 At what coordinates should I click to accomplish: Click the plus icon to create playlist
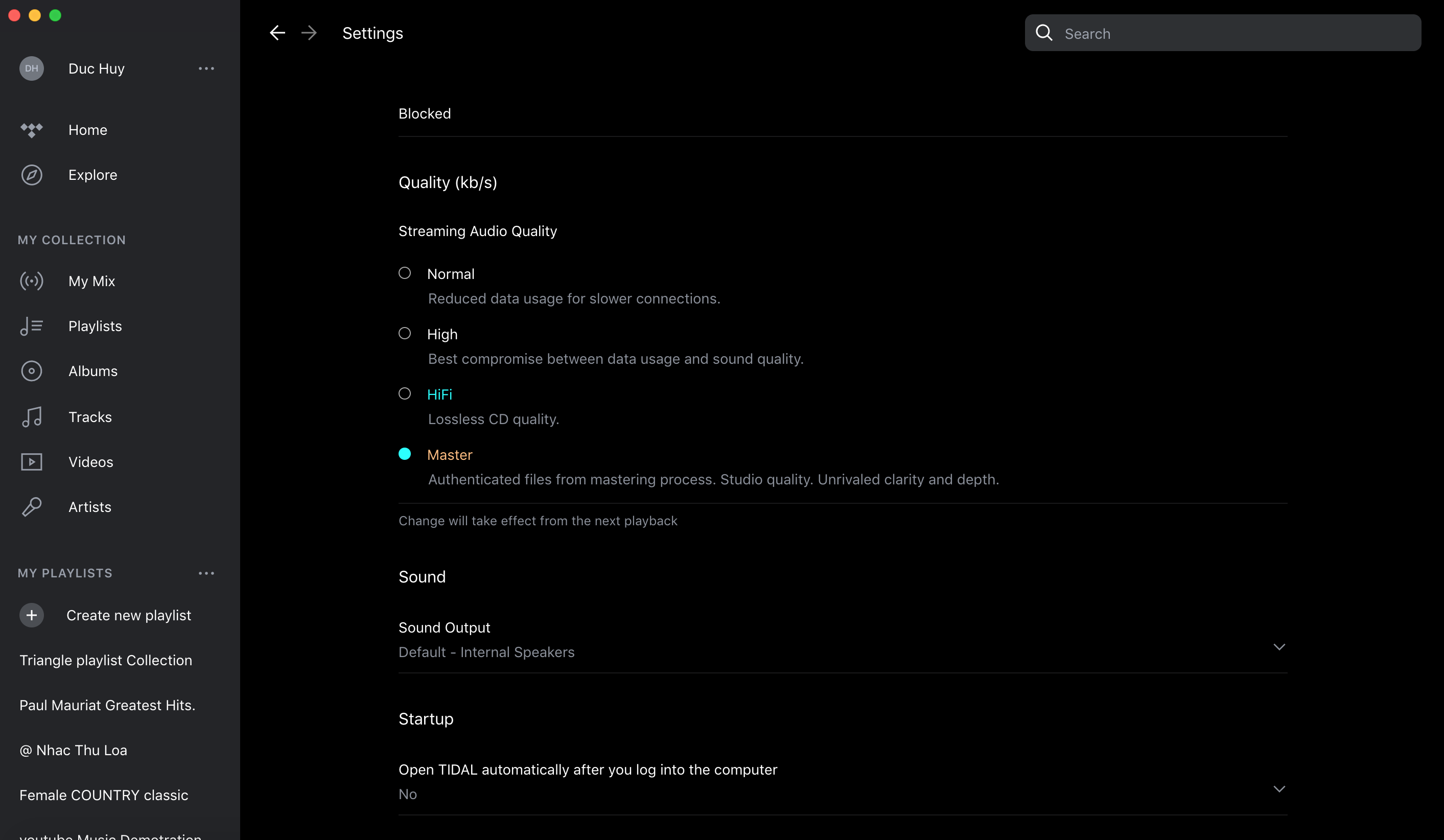pyautogui.click(x=32, y=615)
